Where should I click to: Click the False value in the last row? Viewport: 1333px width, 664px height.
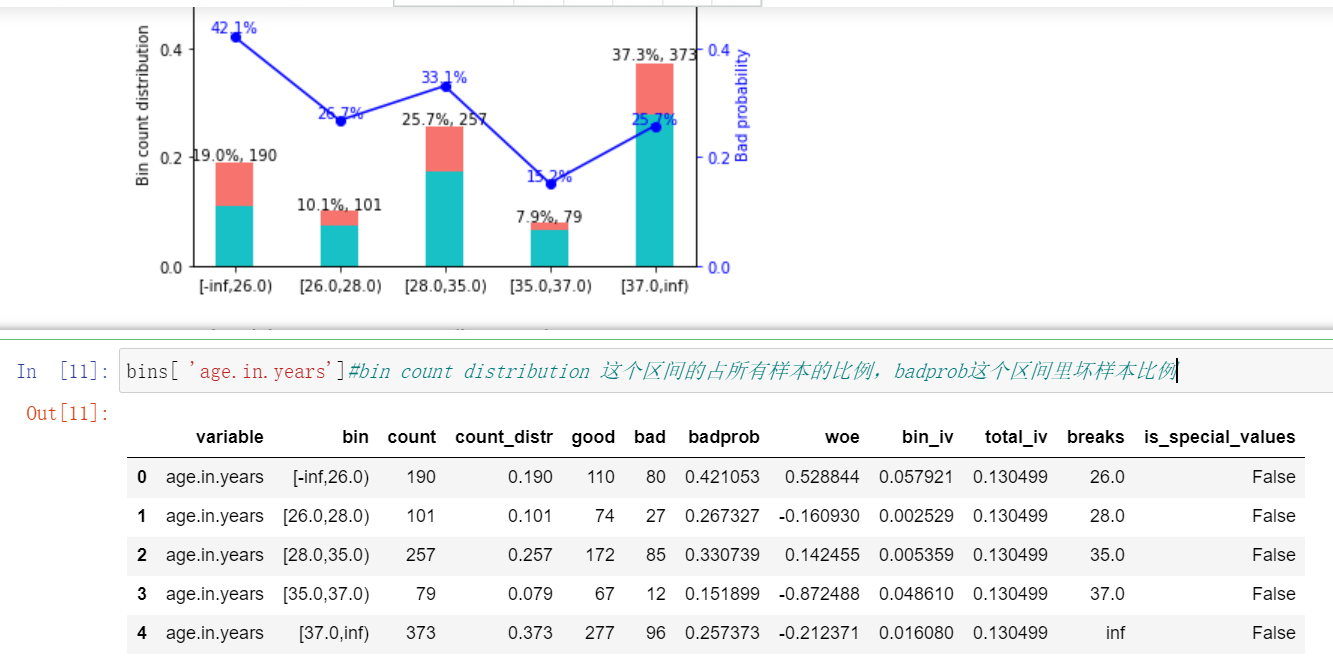[x=1273, y=632]
